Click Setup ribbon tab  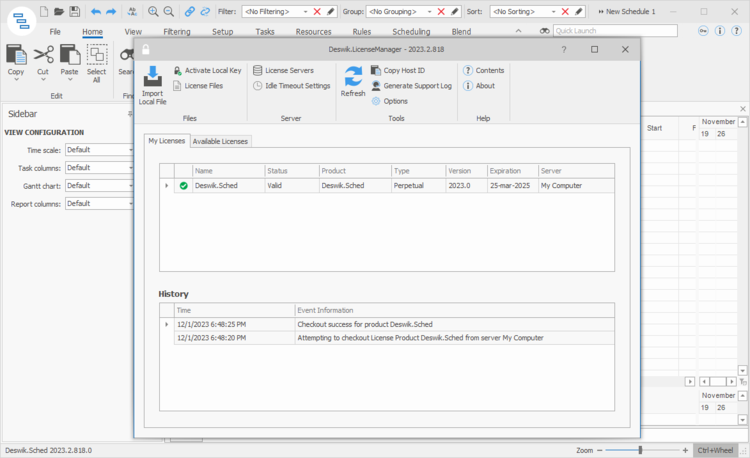[x=222, y=32]
